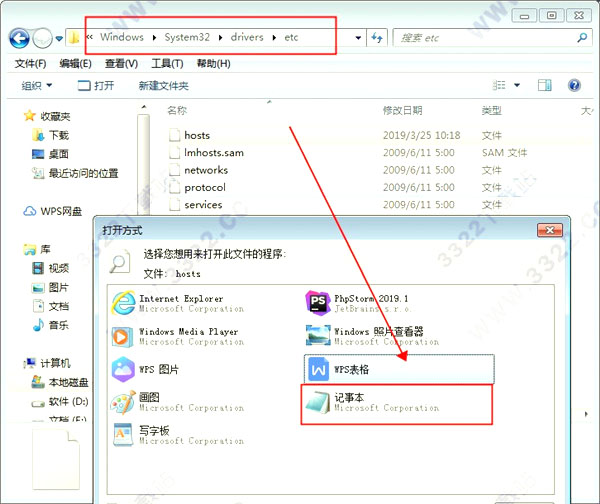Open the 文件(F) menu
600x504 pixels.
[30, 64]
